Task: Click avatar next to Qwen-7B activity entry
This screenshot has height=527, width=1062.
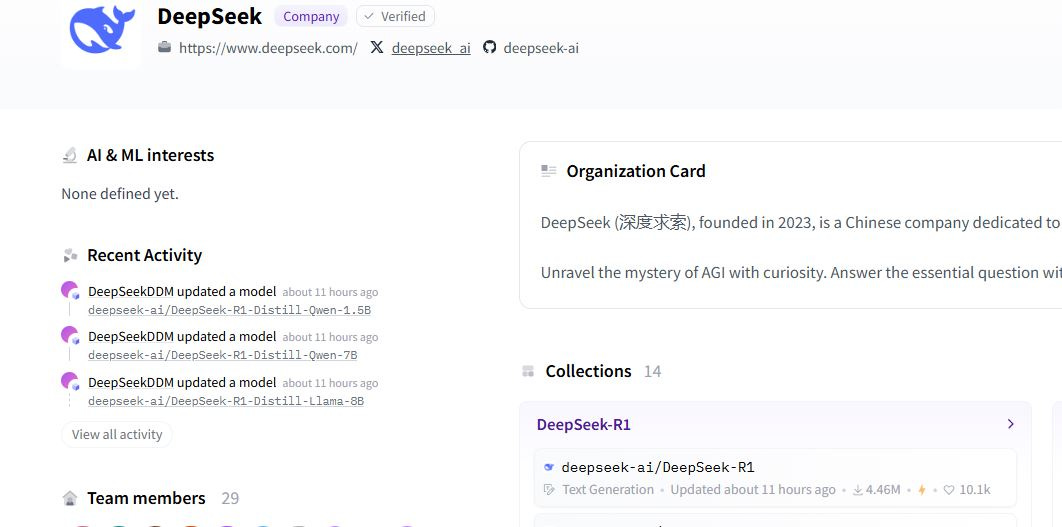Action: coord(70,335)
